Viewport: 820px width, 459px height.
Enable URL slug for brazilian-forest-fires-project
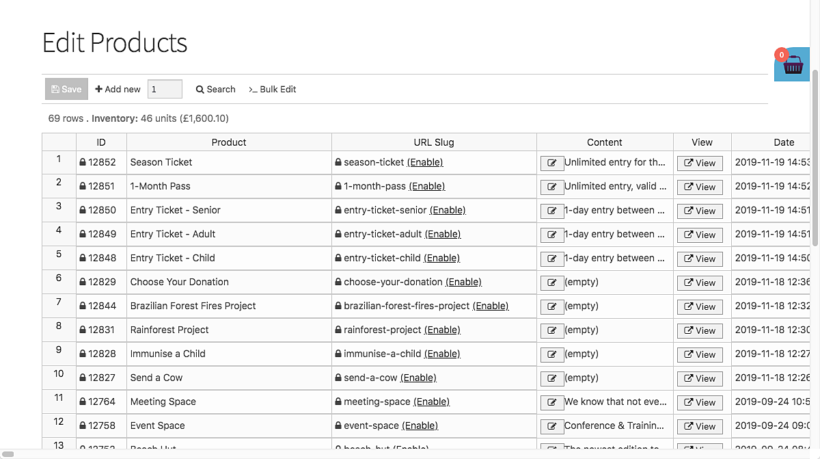491,306
